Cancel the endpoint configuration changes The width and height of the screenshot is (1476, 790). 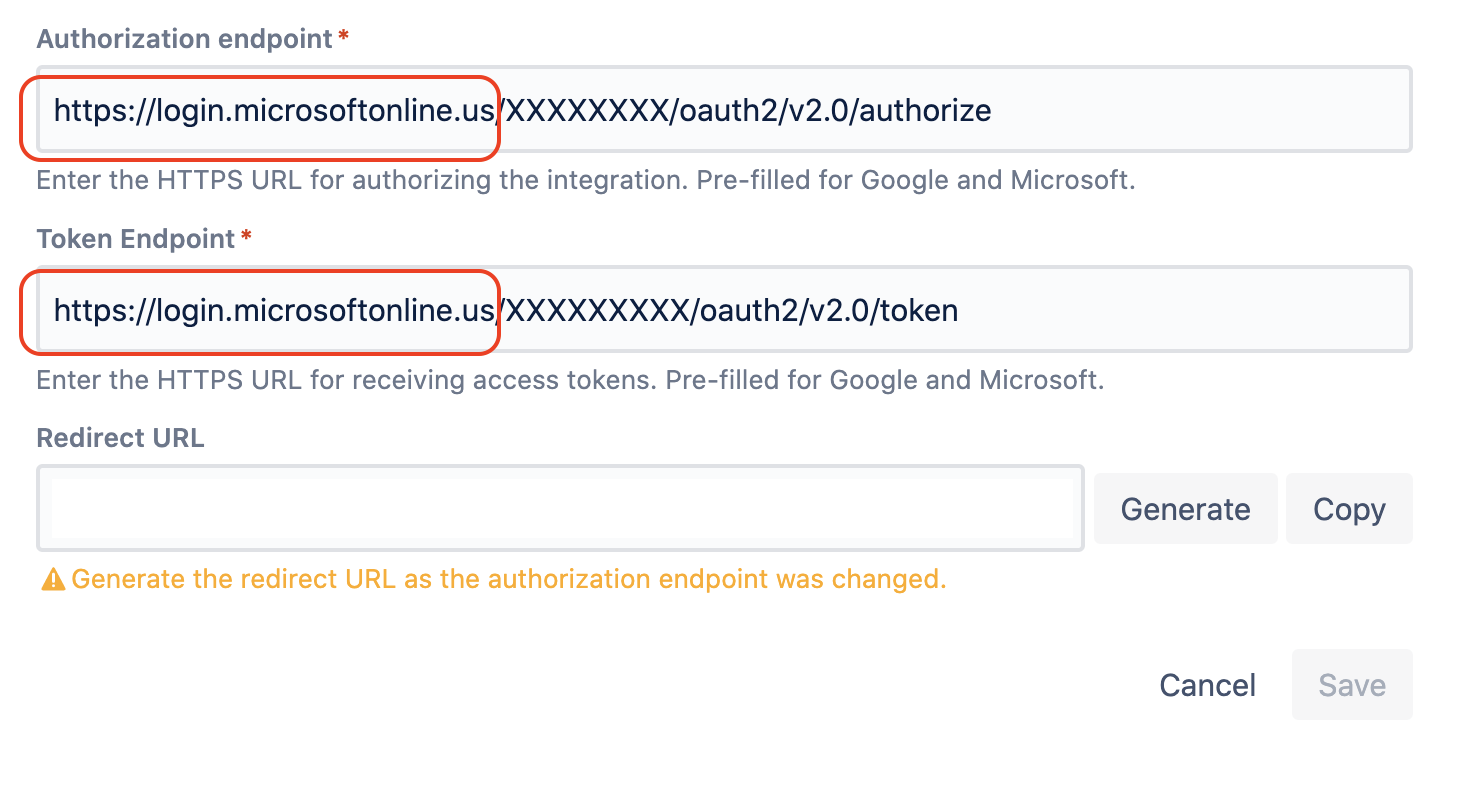1207,685
